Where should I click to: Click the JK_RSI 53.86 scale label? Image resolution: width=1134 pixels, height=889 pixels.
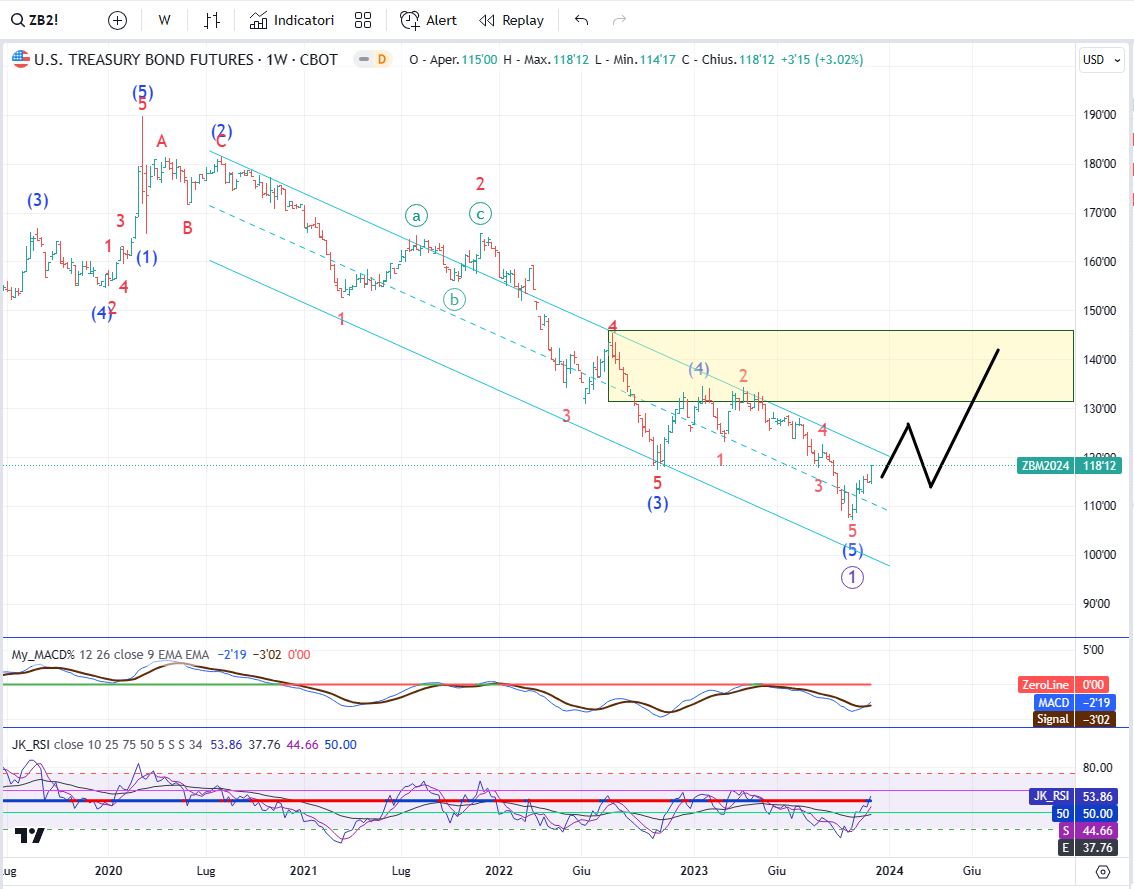[x=1074, y=796]
